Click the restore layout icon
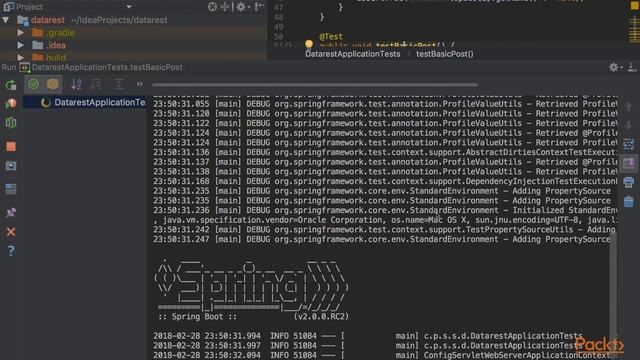 (11, 189)
